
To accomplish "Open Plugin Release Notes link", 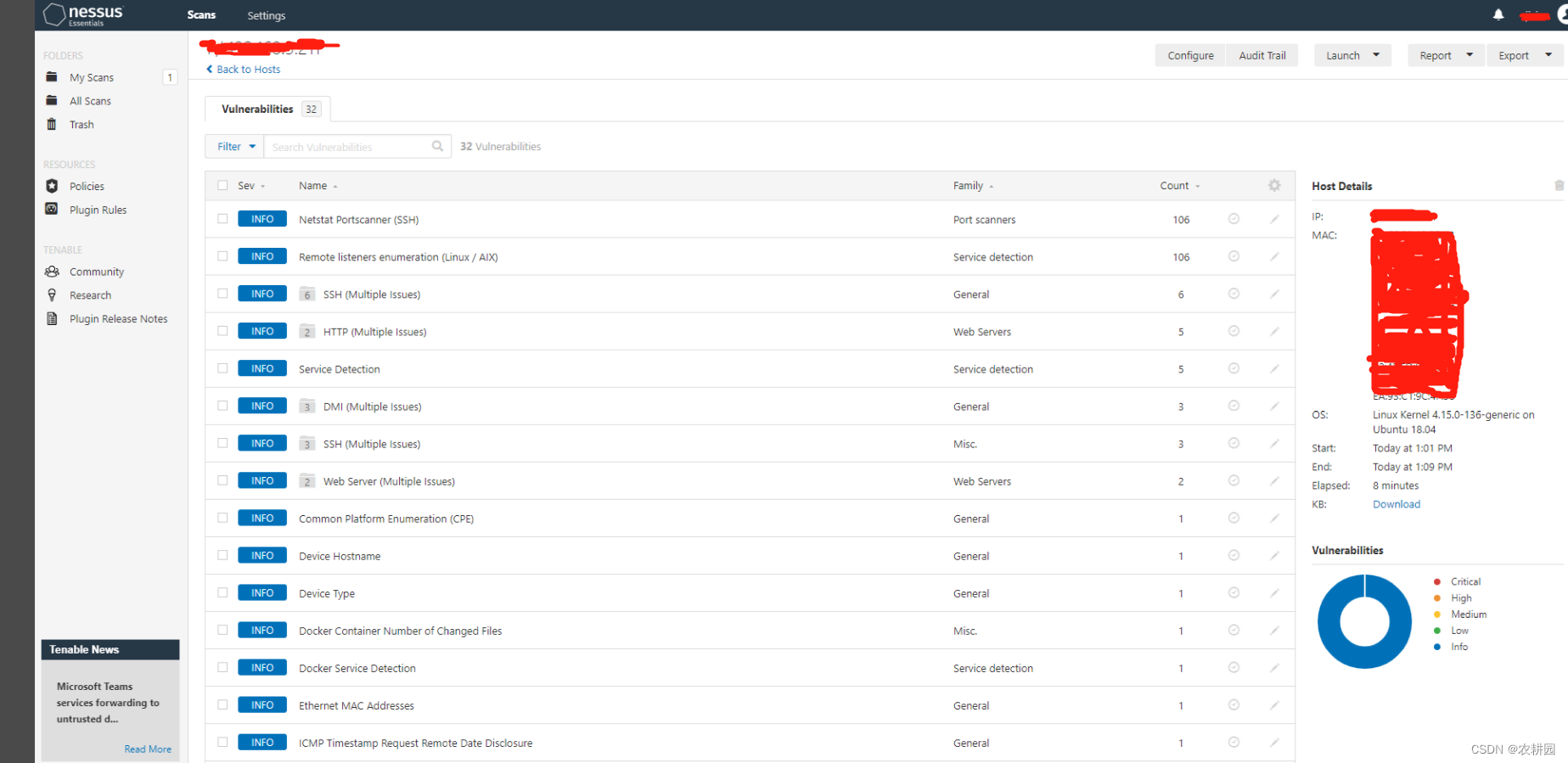I will [118, 319].
